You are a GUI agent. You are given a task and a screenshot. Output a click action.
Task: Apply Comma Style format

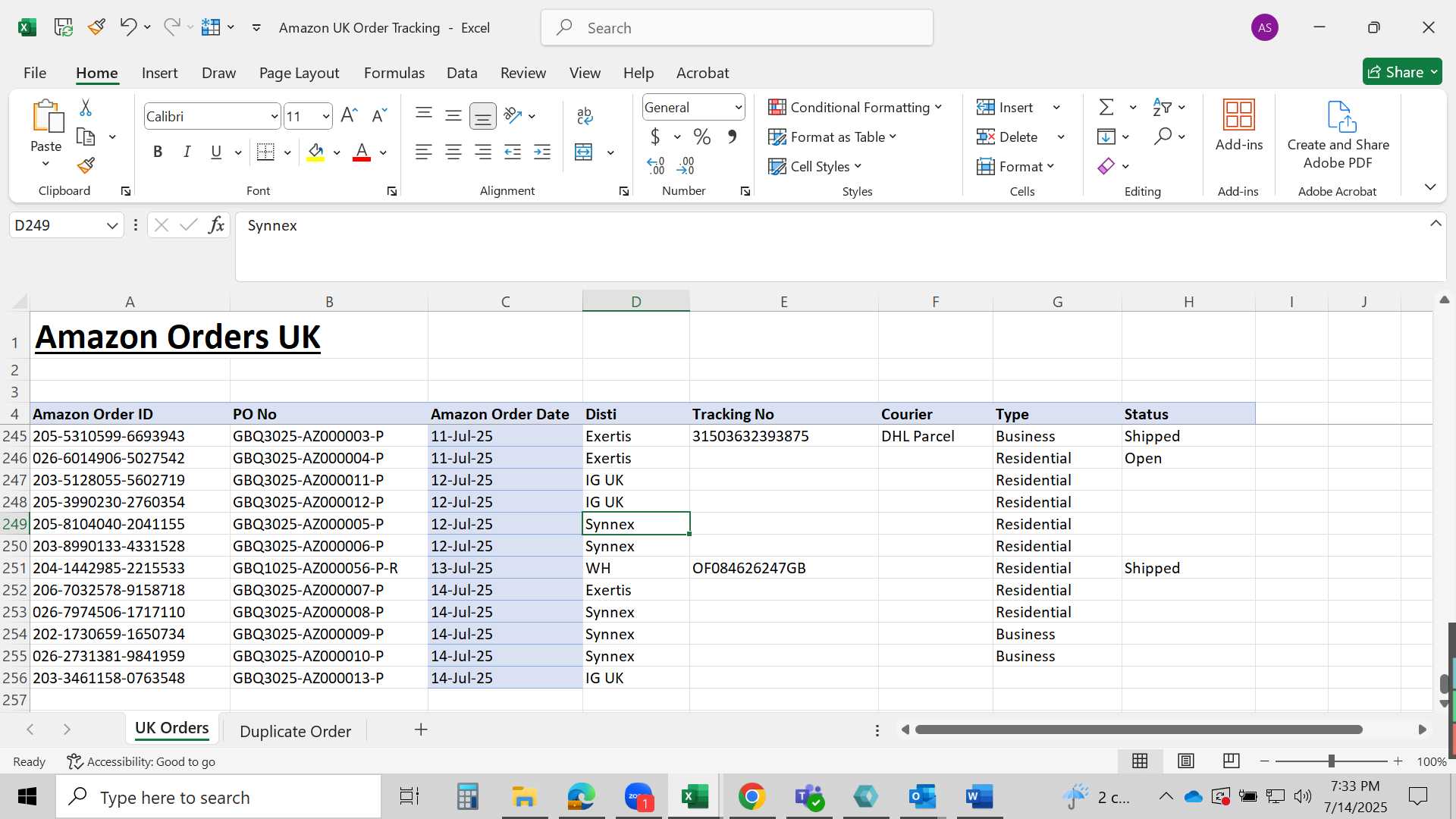pos(732,136)
